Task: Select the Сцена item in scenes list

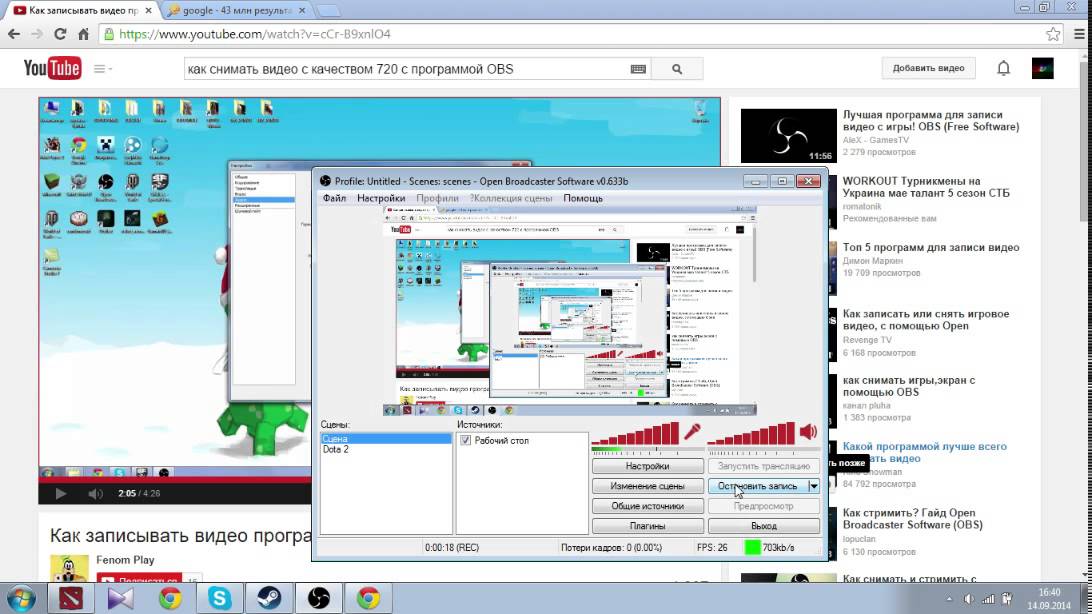Action: 386,439
